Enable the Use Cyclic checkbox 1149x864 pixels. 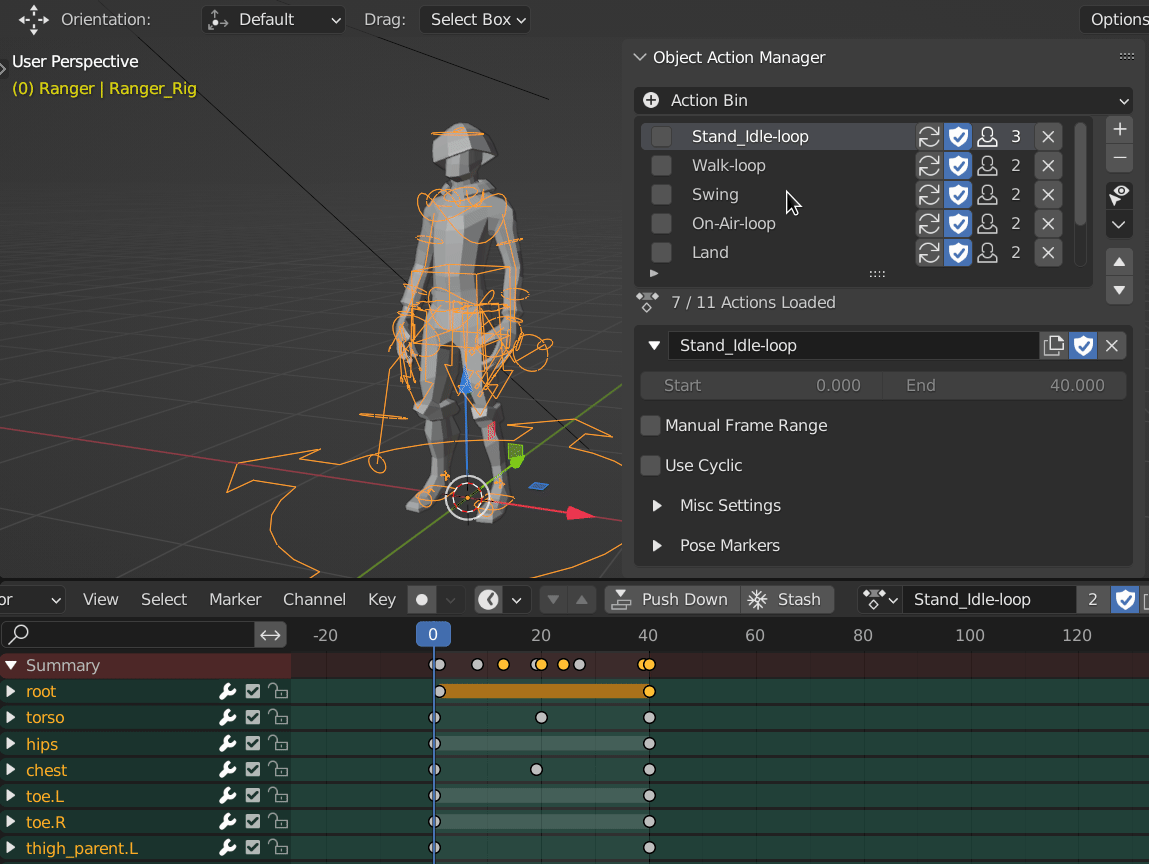[650, 465]
